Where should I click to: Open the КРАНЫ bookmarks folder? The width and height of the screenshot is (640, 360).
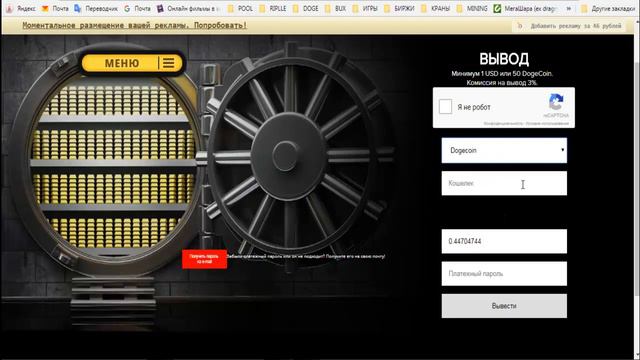coord(435,8)
